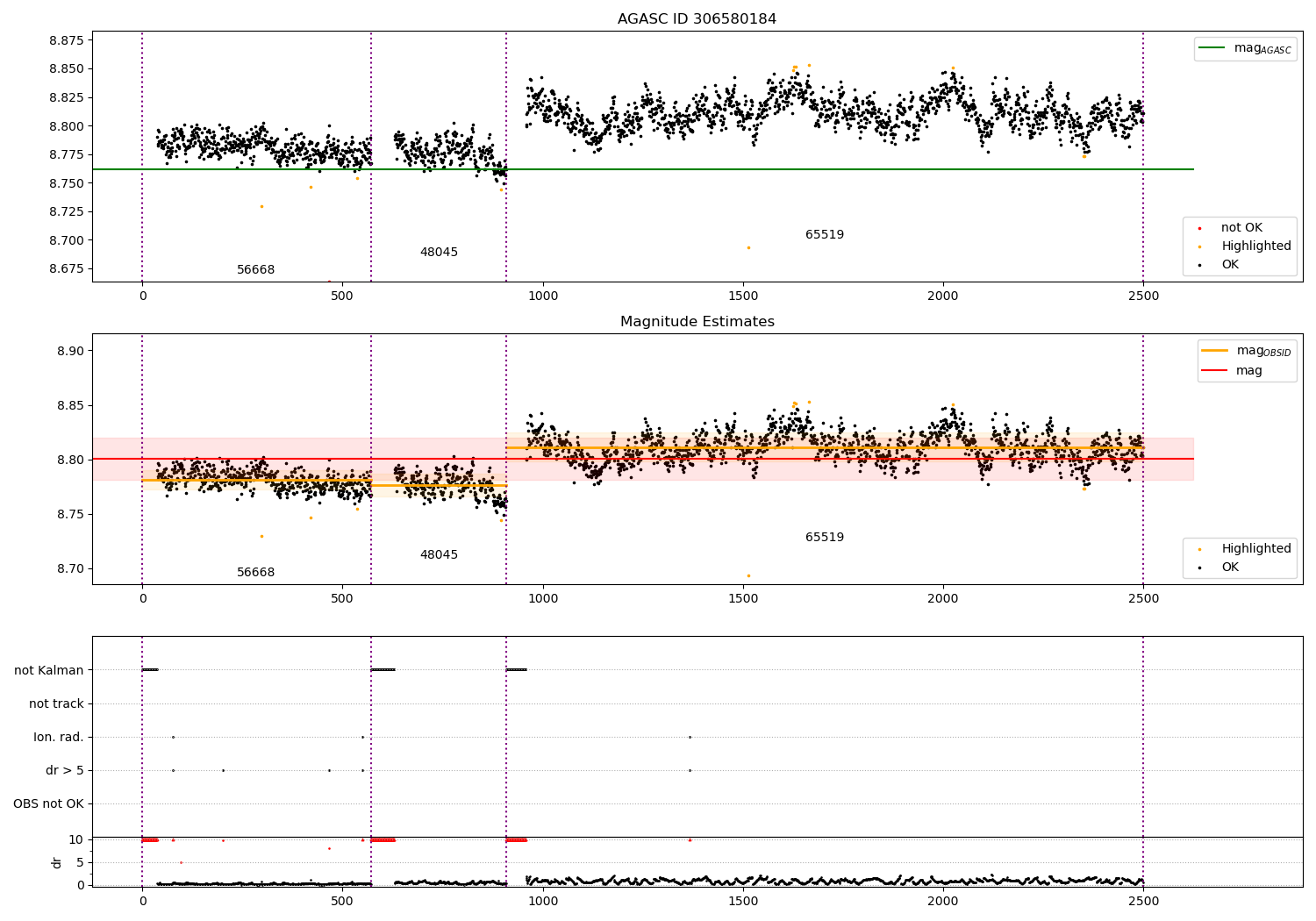Click the AGASC ID 306580184 plot title
Screen dimensions: 1316x921
point(697,18)
